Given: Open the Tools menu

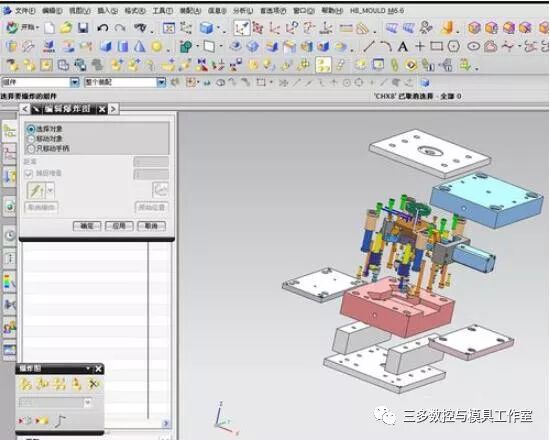Looking at the screenshot, I should tap(162, 11).
